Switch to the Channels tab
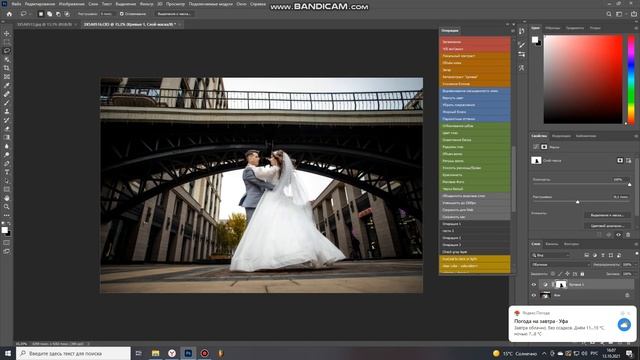Viewport: 640px width, 360px height. pos(552,244)
